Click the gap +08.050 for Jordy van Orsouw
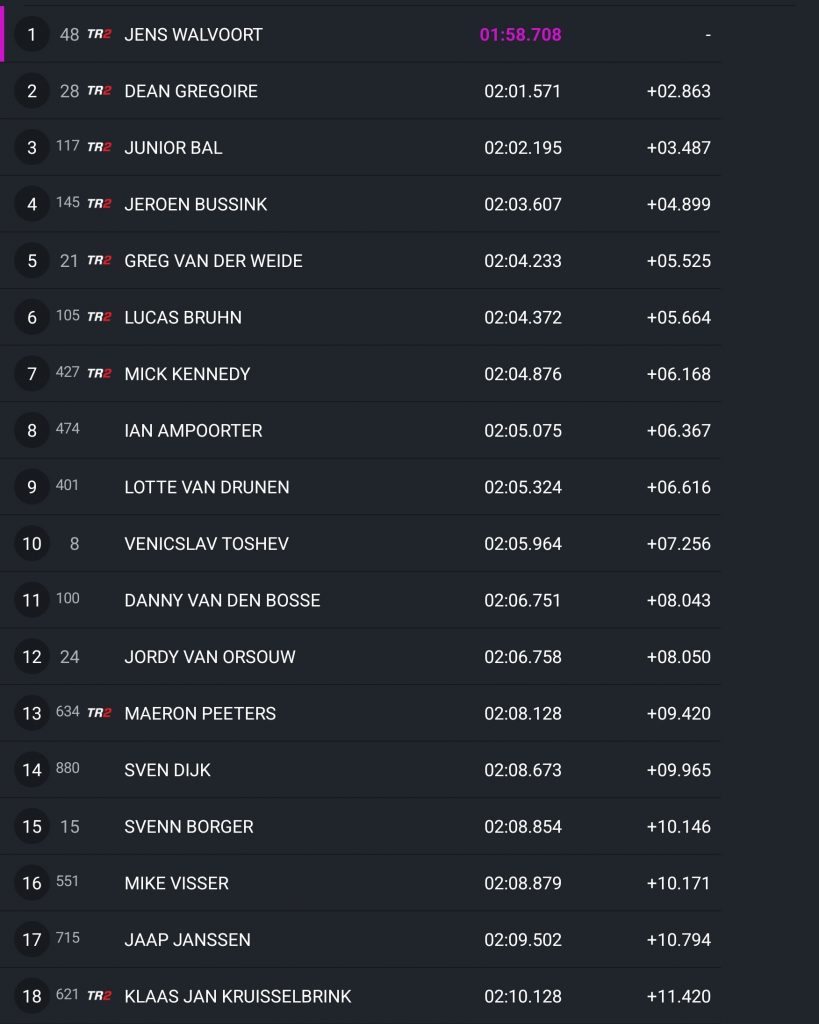 (x=679, y=657)
